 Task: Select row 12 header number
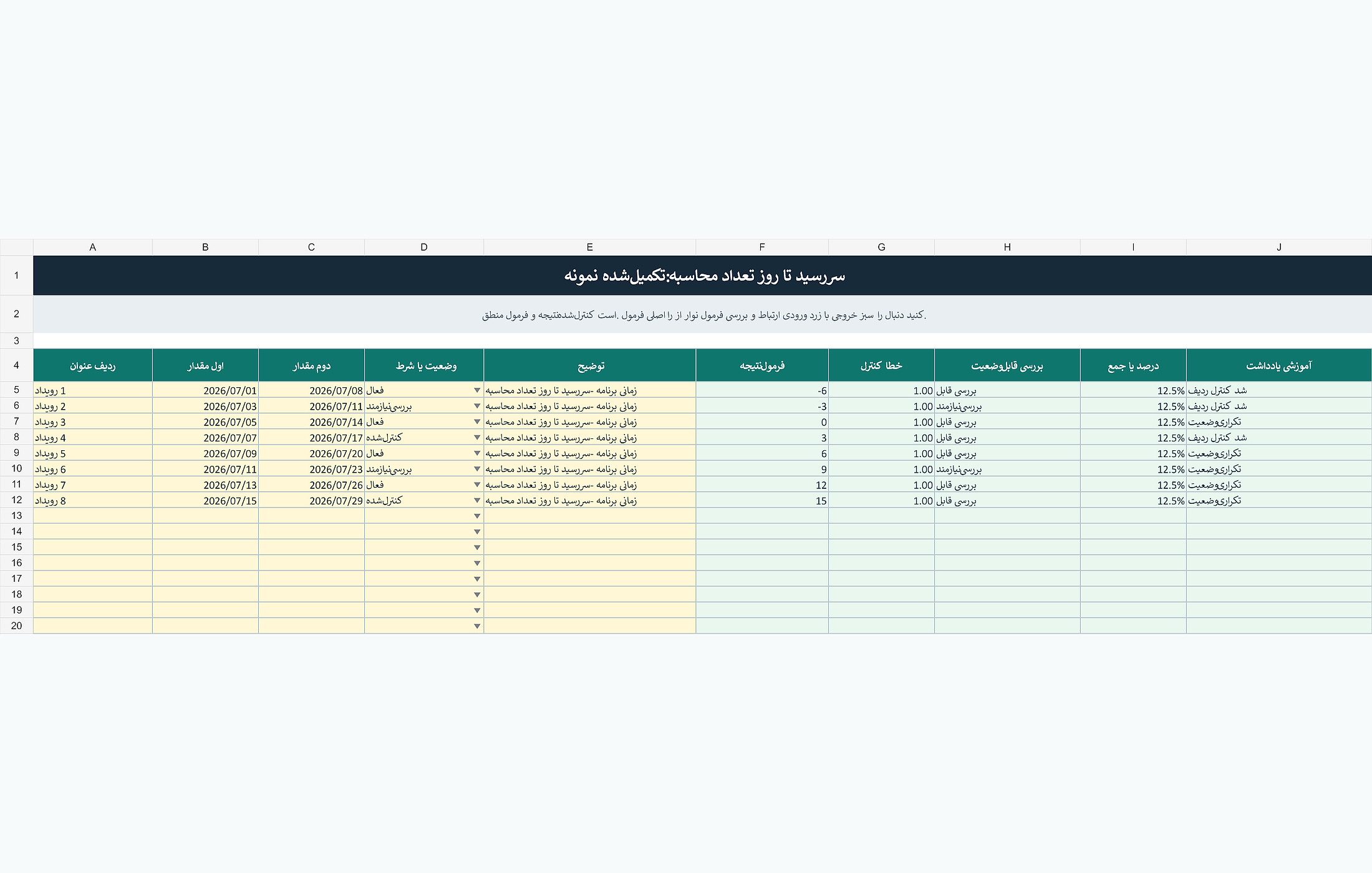point(16,500)
